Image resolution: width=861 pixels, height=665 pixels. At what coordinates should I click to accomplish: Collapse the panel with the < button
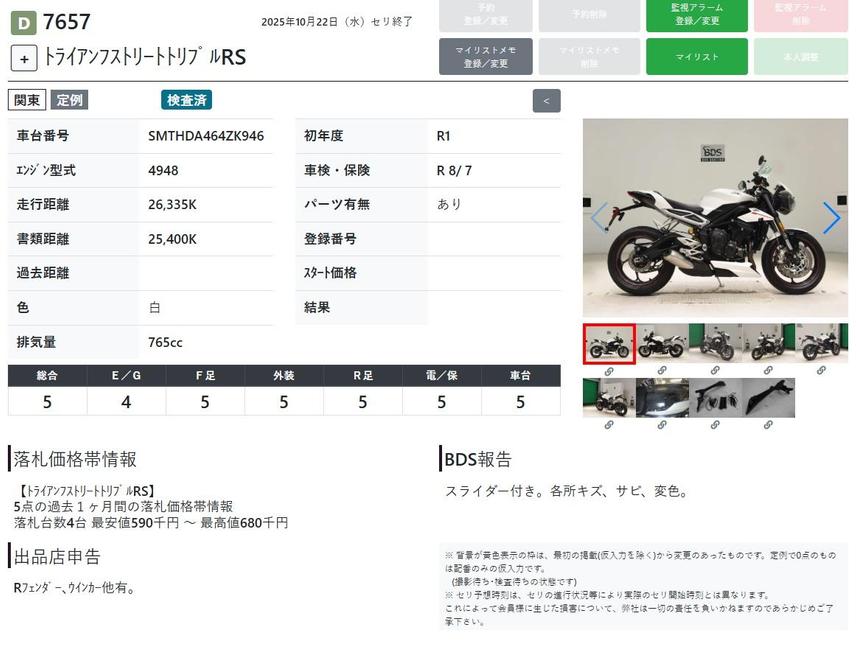tap(547, 101)
